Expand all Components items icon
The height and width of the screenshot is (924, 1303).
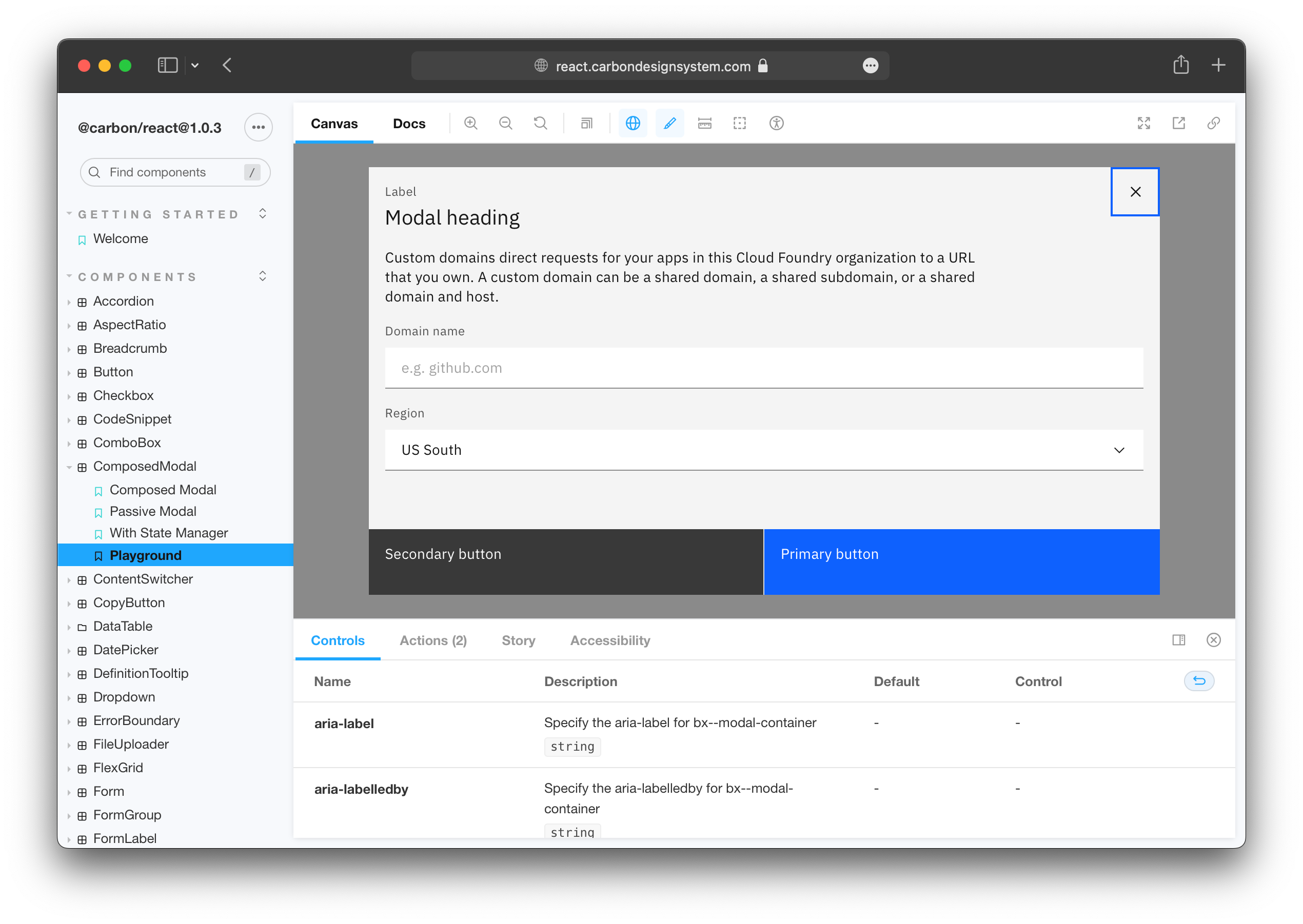[x=263, y=276]
